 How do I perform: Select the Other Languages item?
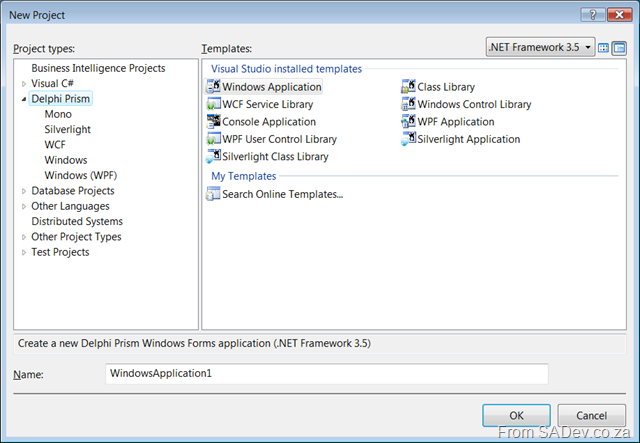tap(70, 206)
